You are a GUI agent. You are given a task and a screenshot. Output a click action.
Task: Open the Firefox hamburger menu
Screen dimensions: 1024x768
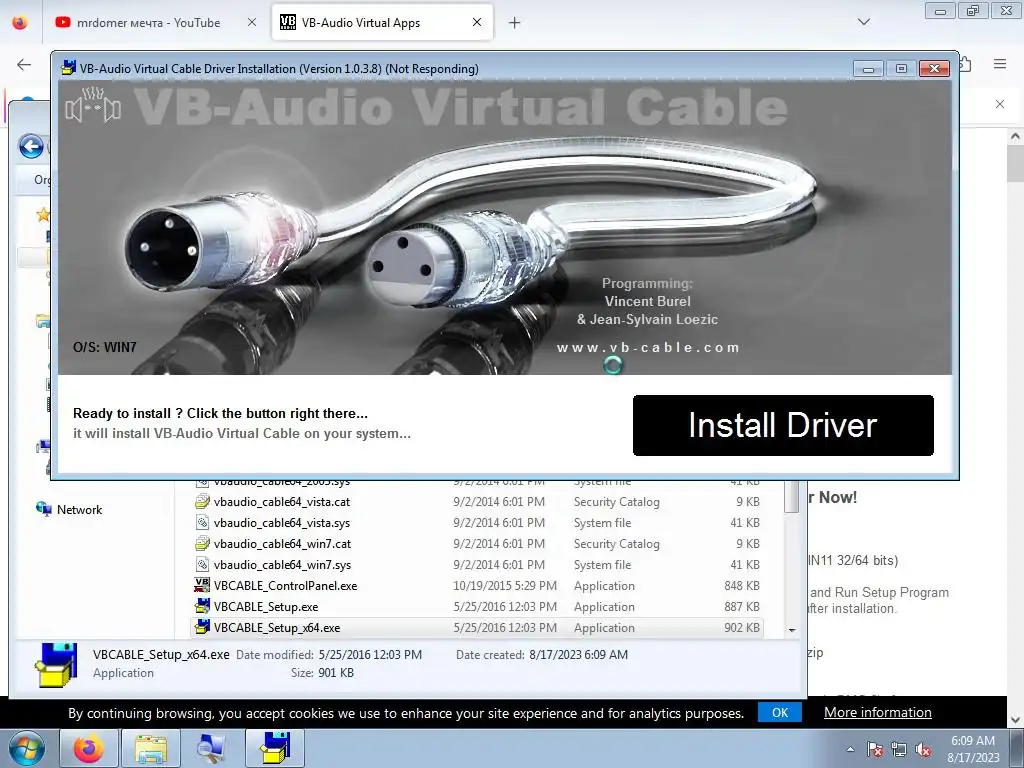tap(1000, 64)
